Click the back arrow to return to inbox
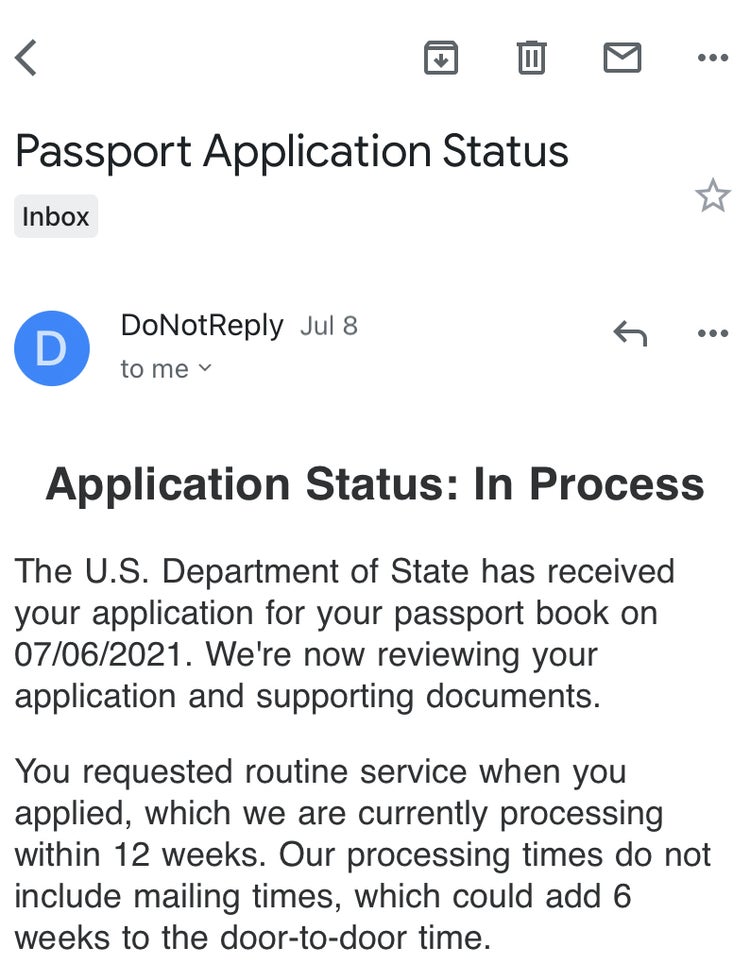The height and width of the screenshot is (964, 750). (25, 57)
